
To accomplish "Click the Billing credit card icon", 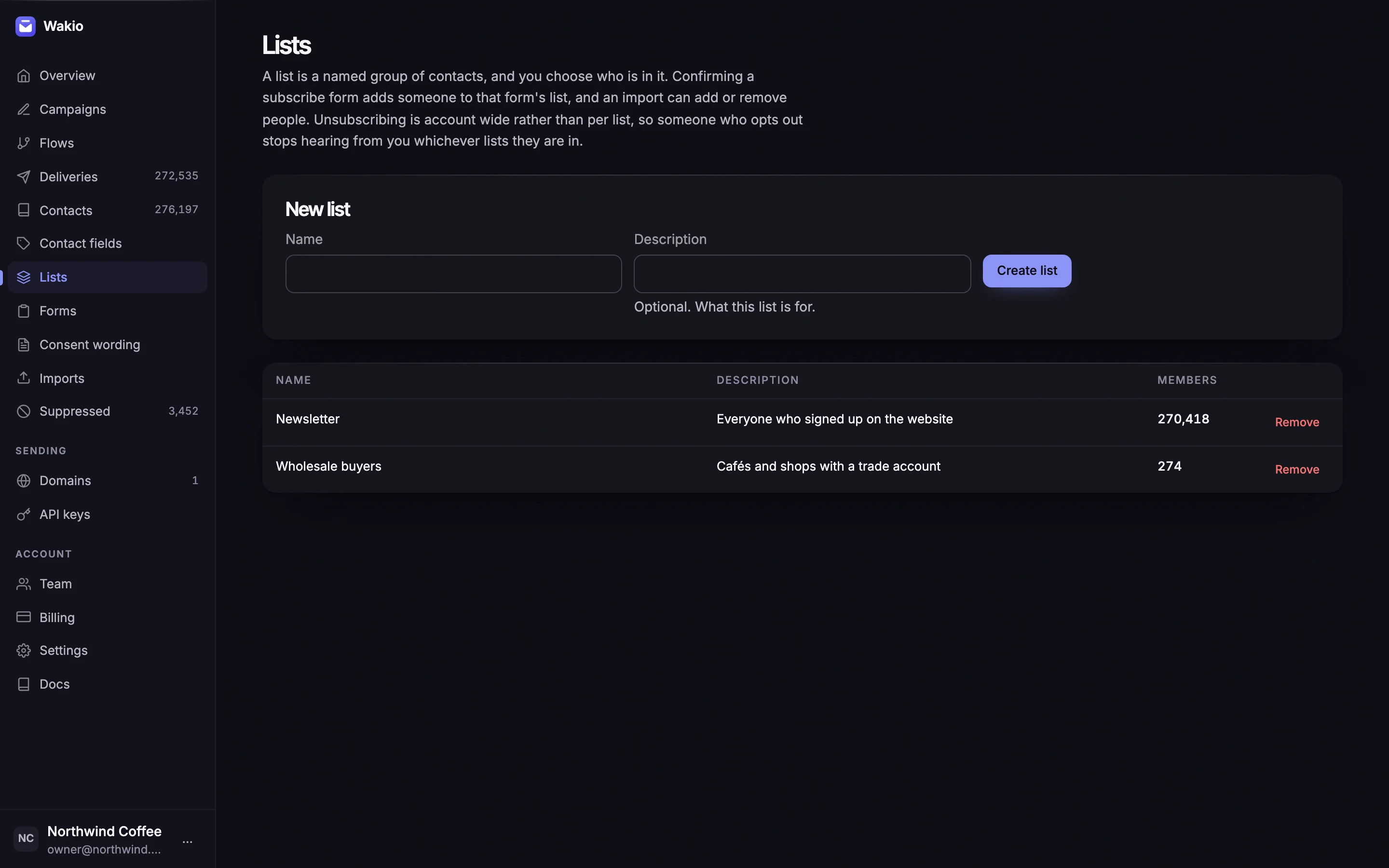I will 24,617.
